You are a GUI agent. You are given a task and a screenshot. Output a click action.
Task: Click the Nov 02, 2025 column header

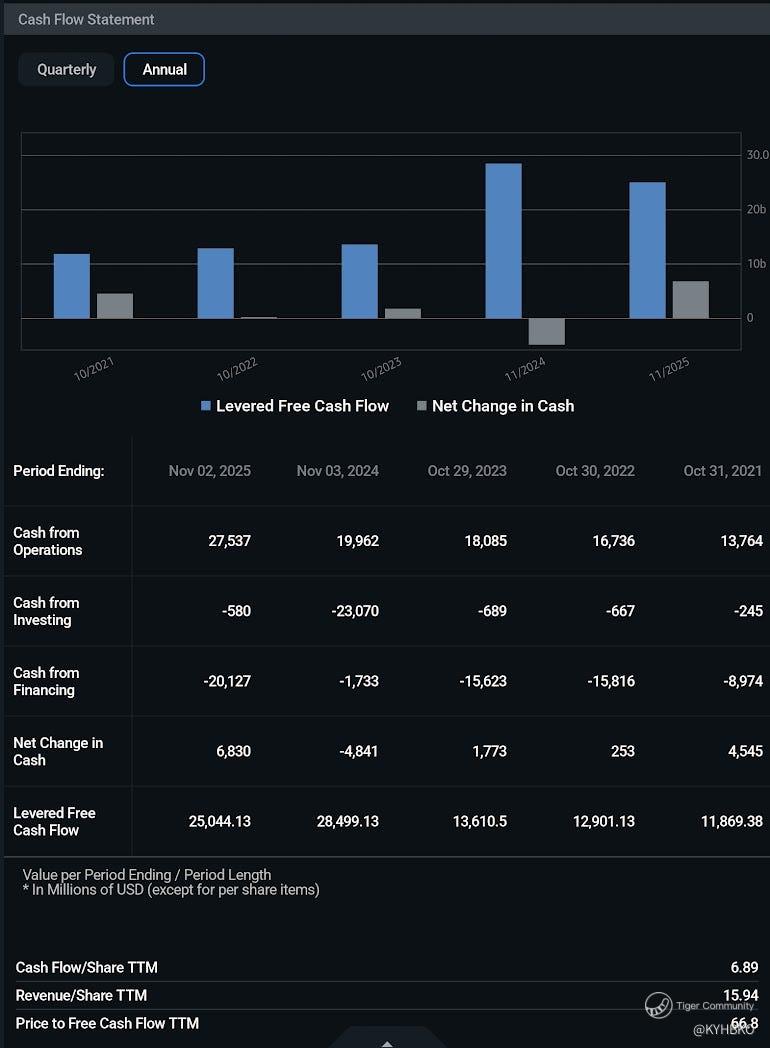(x=210, y=471)
